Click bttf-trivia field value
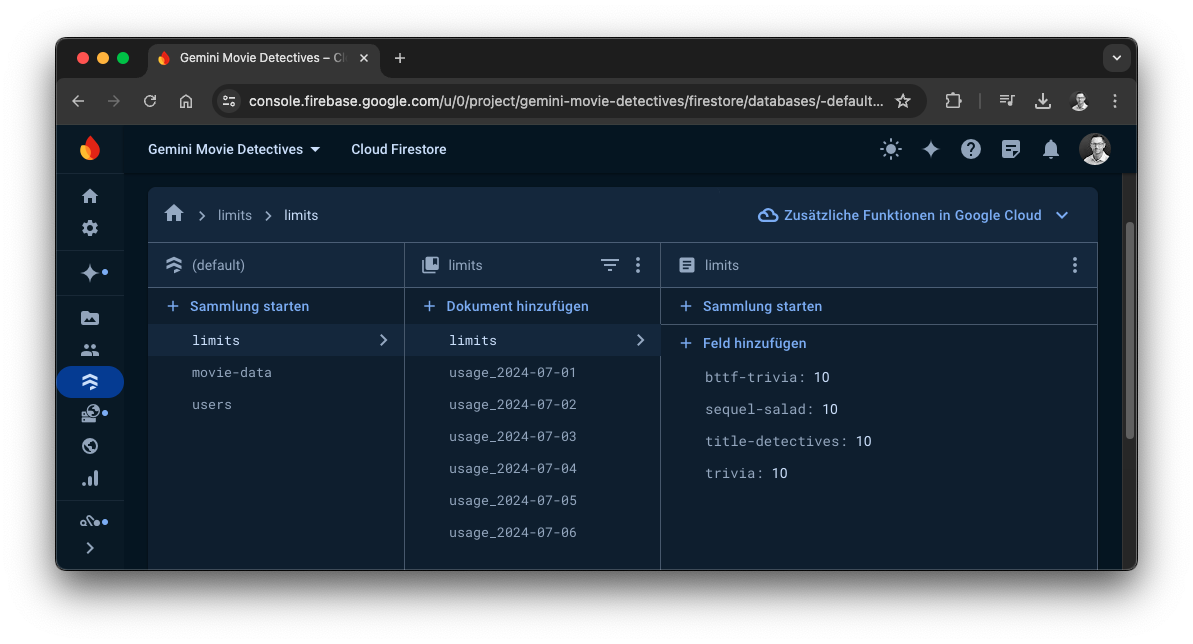Viewport: 1193px width, 644px height. click(822, 378)
